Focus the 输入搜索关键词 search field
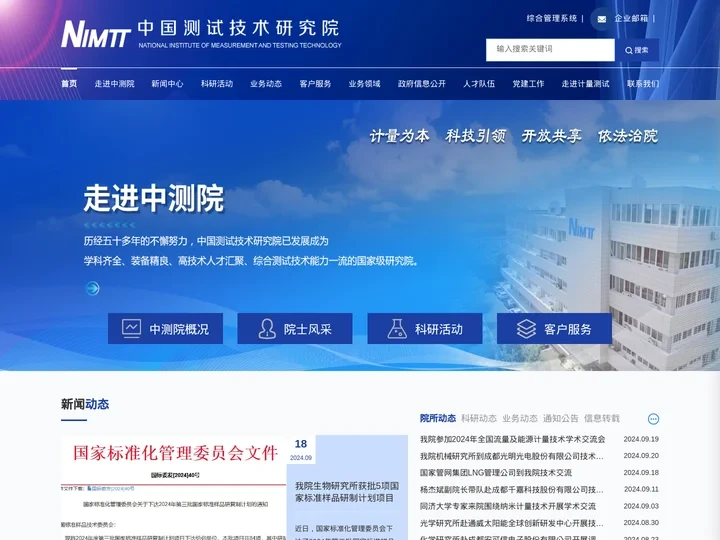The height and width of the screenshot is (540, 720). (x=550, y=50)
